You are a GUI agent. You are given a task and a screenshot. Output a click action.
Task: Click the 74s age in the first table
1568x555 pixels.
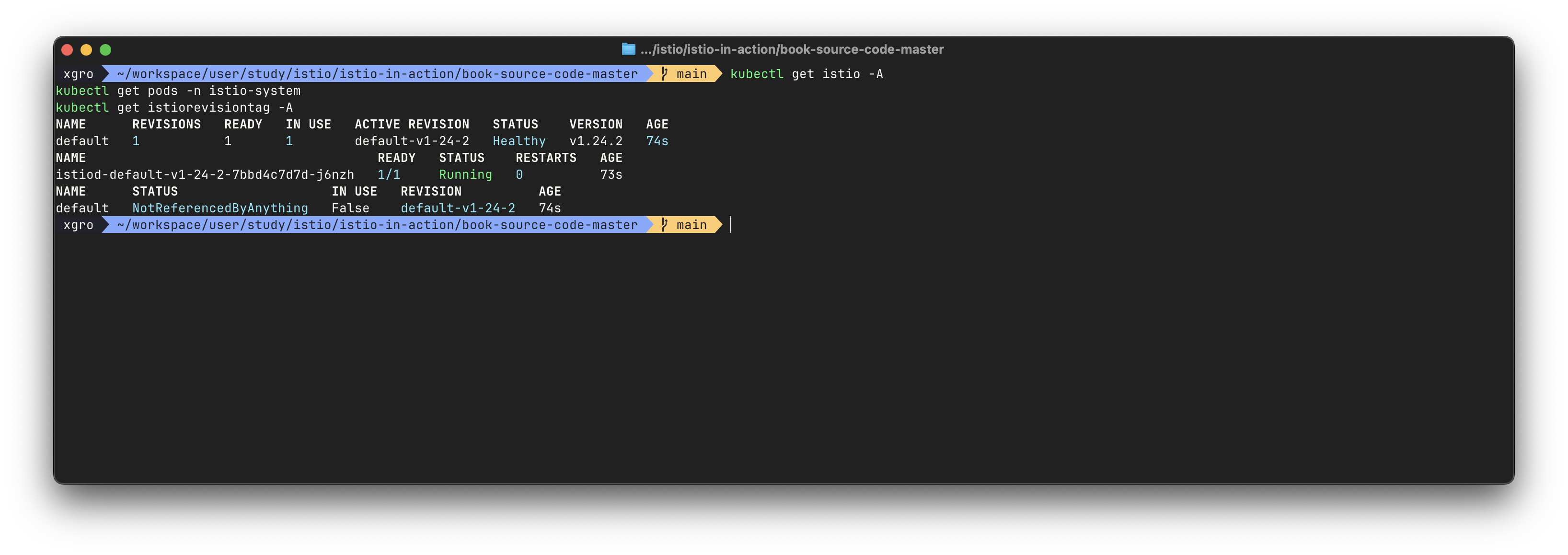(x=657, y=141)
